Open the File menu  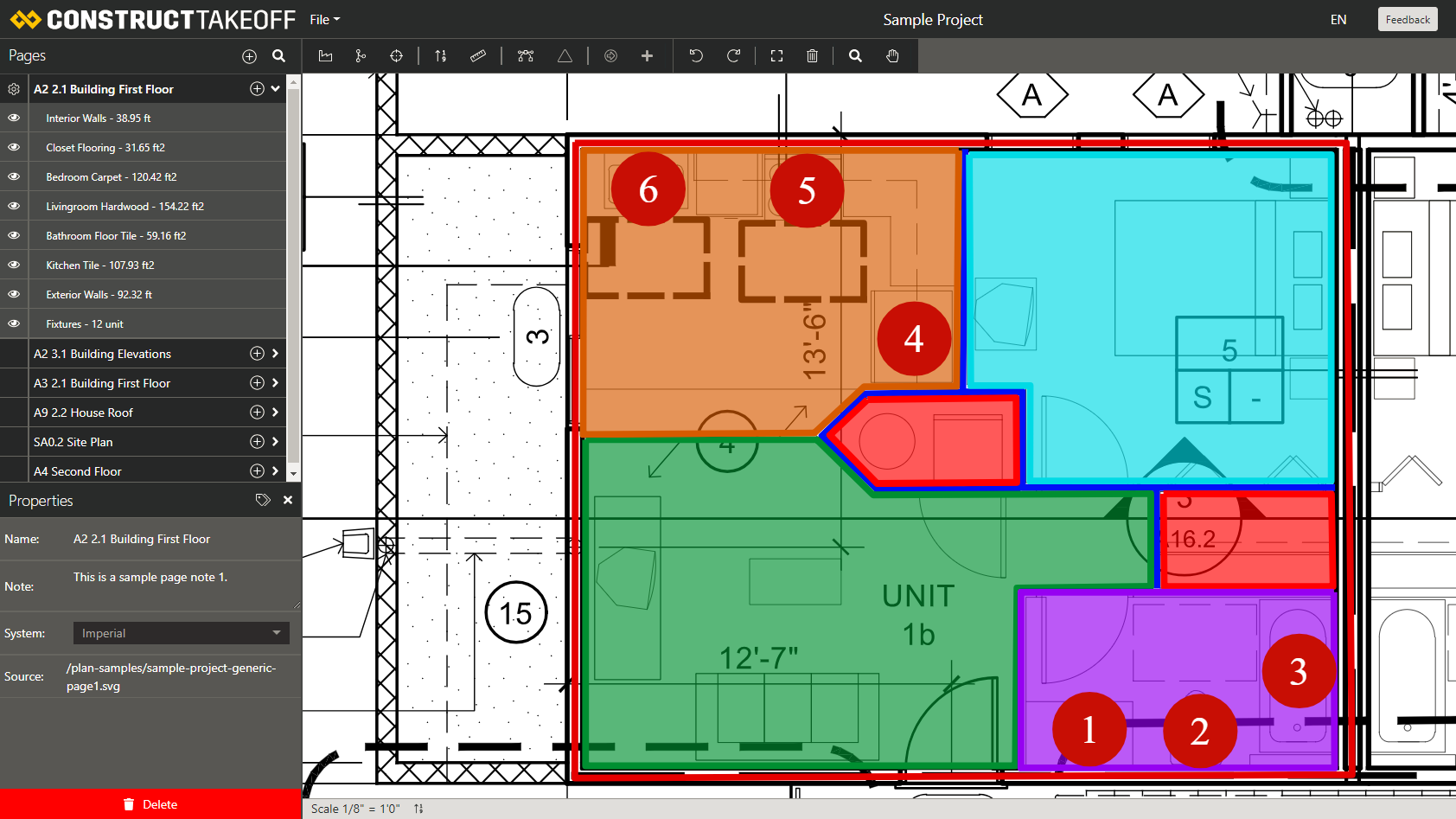pyautogui.click(x=324, y=20)
